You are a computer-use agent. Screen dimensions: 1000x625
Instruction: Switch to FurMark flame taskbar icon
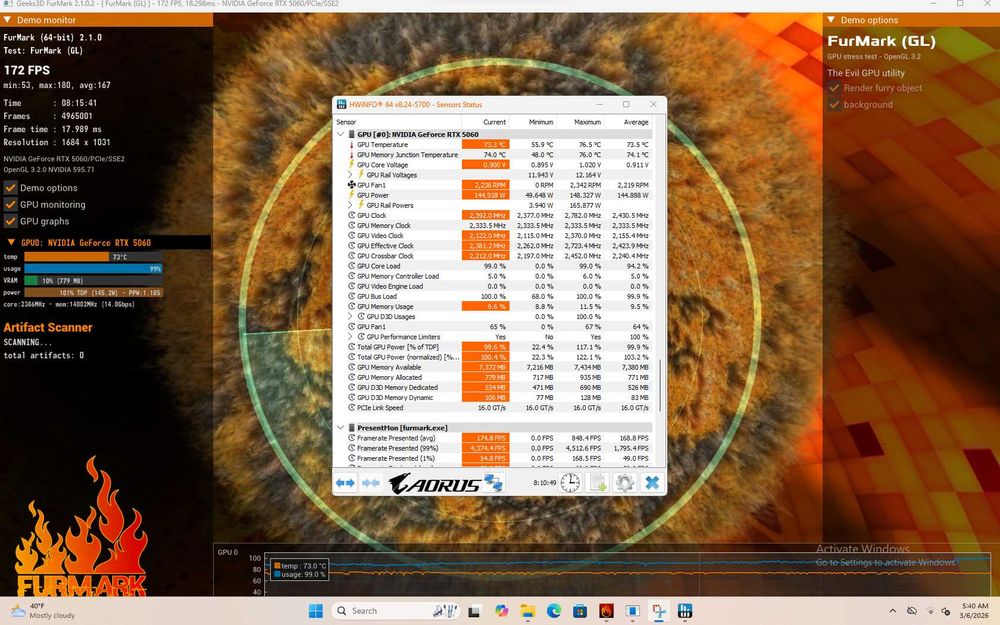(x=606, y=611)
